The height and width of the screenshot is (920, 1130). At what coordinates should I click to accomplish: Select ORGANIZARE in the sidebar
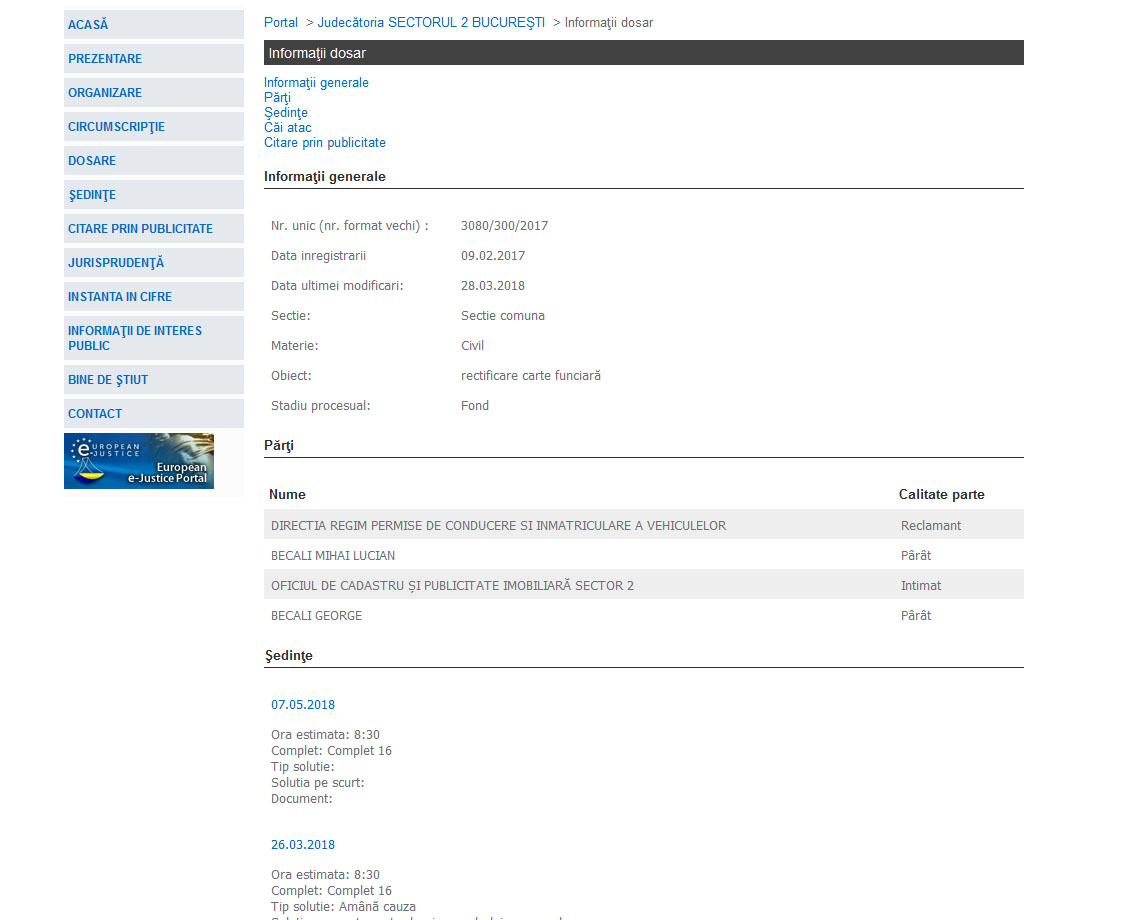coord(105,93)
